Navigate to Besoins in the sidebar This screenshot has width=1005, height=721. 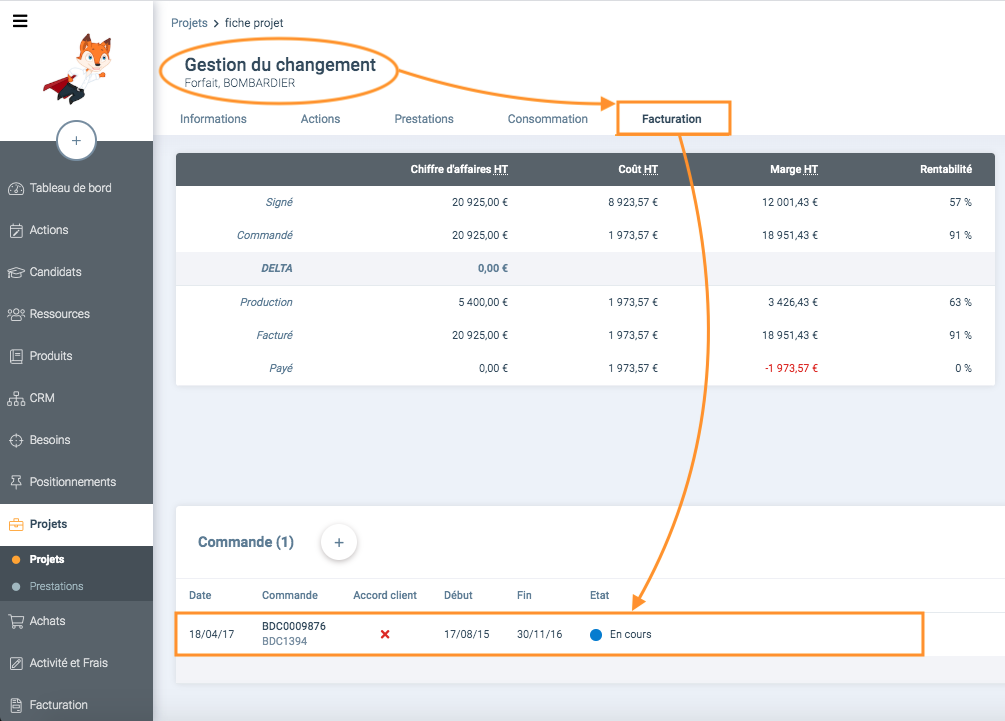(50, 440)
